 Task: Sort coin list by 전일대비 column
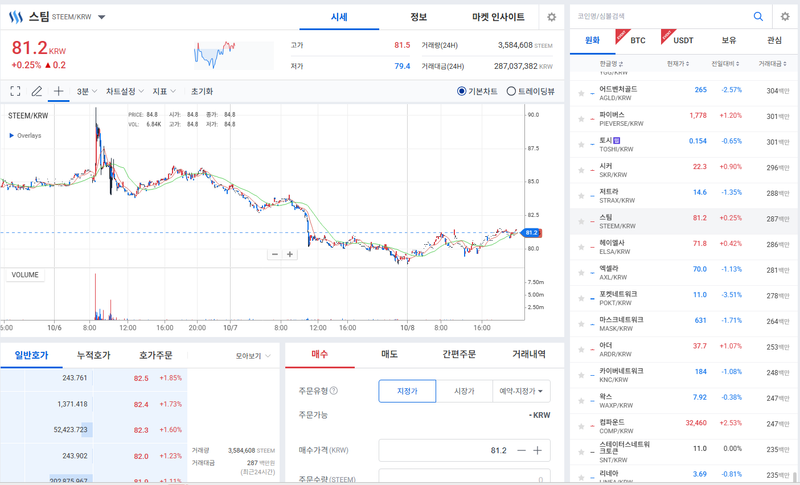(x=726, y=64)
